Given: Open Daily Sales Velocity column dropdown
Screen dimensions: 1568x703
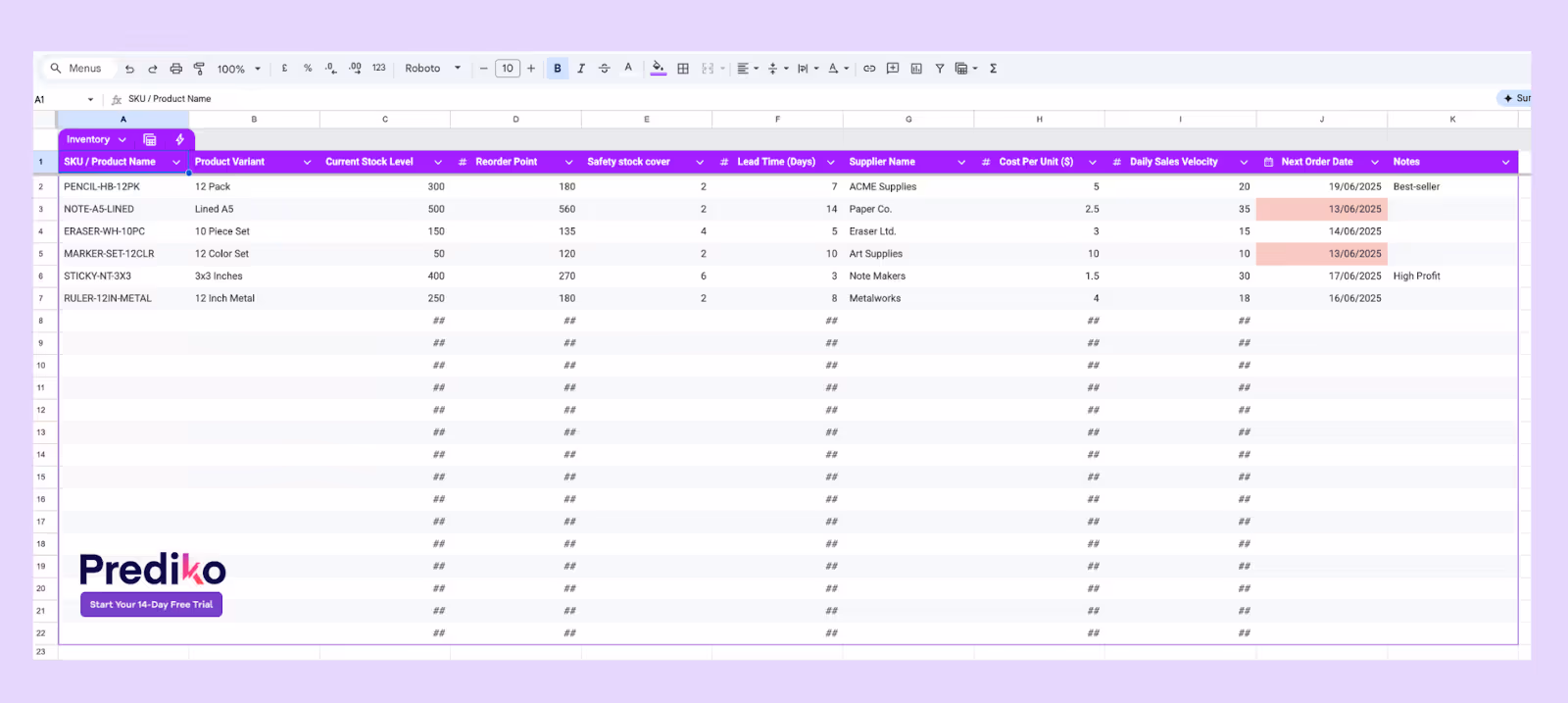Looking at the screenshot, I should click(x=1244, y=163).
